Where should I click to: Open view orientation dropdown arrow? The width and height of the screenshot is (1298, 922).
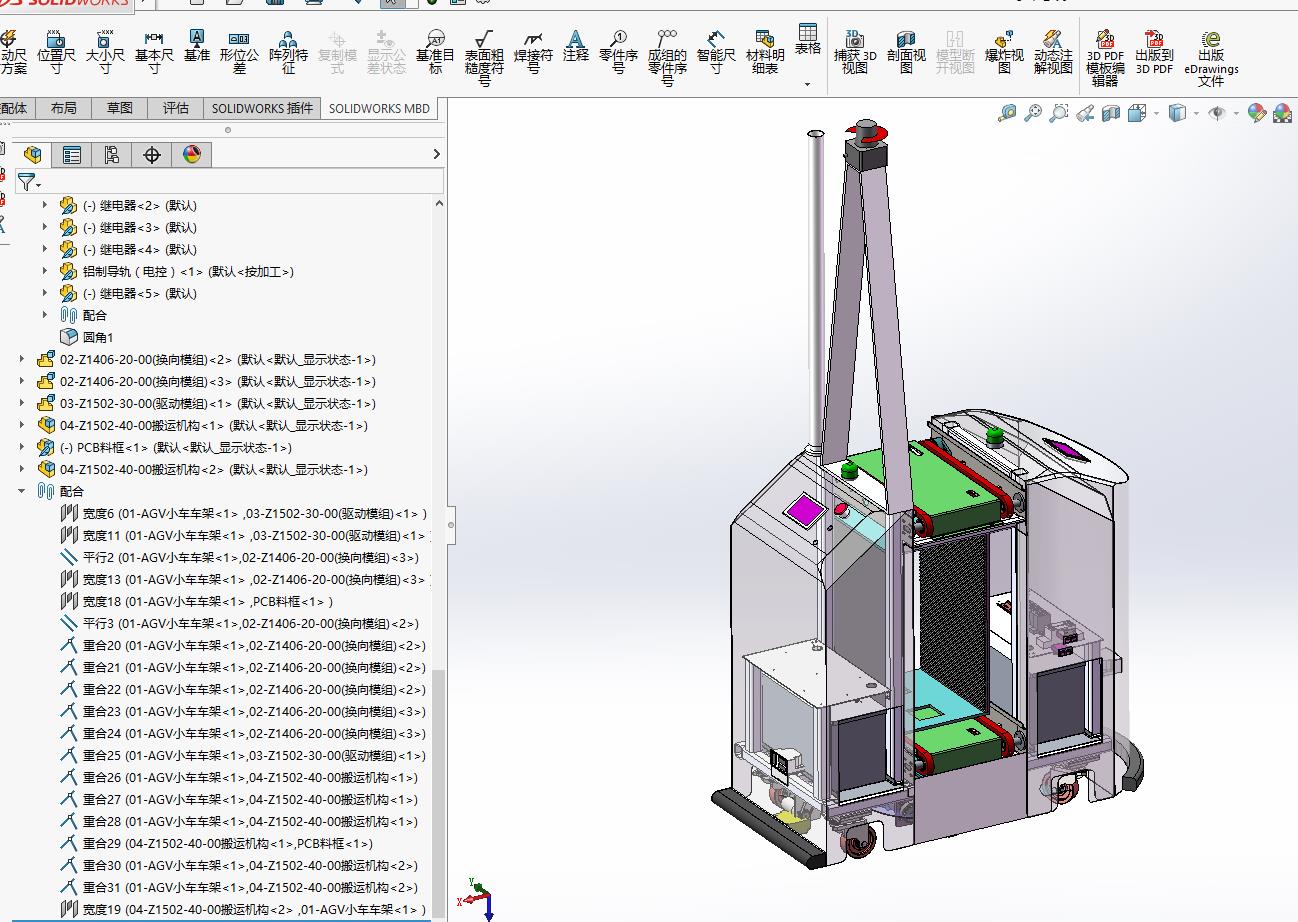(1157, 113)
